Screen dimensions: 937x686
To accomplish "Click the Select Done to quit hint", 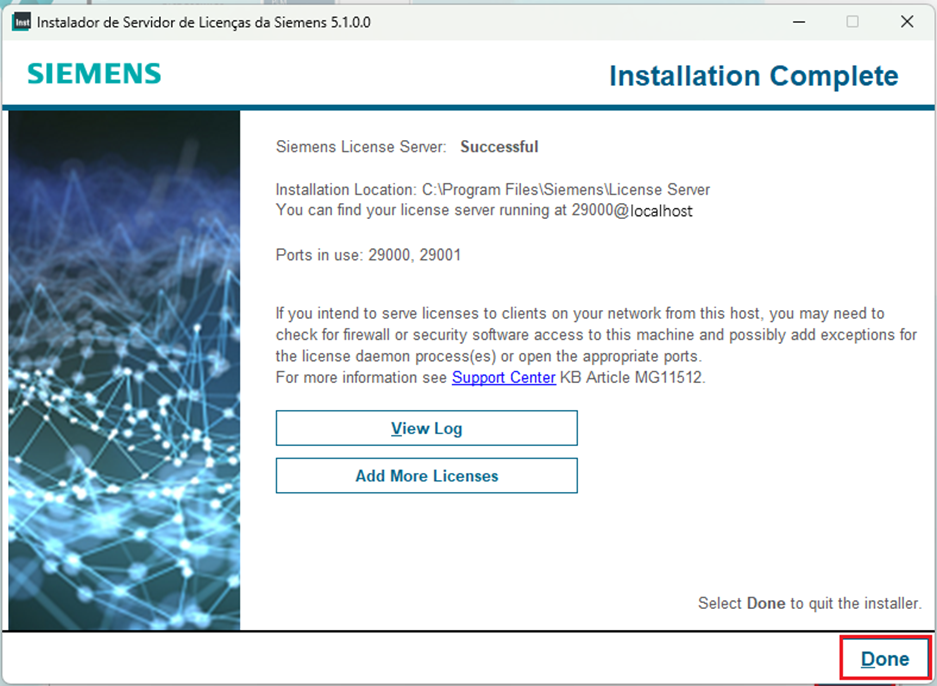I will click(809, 604).
